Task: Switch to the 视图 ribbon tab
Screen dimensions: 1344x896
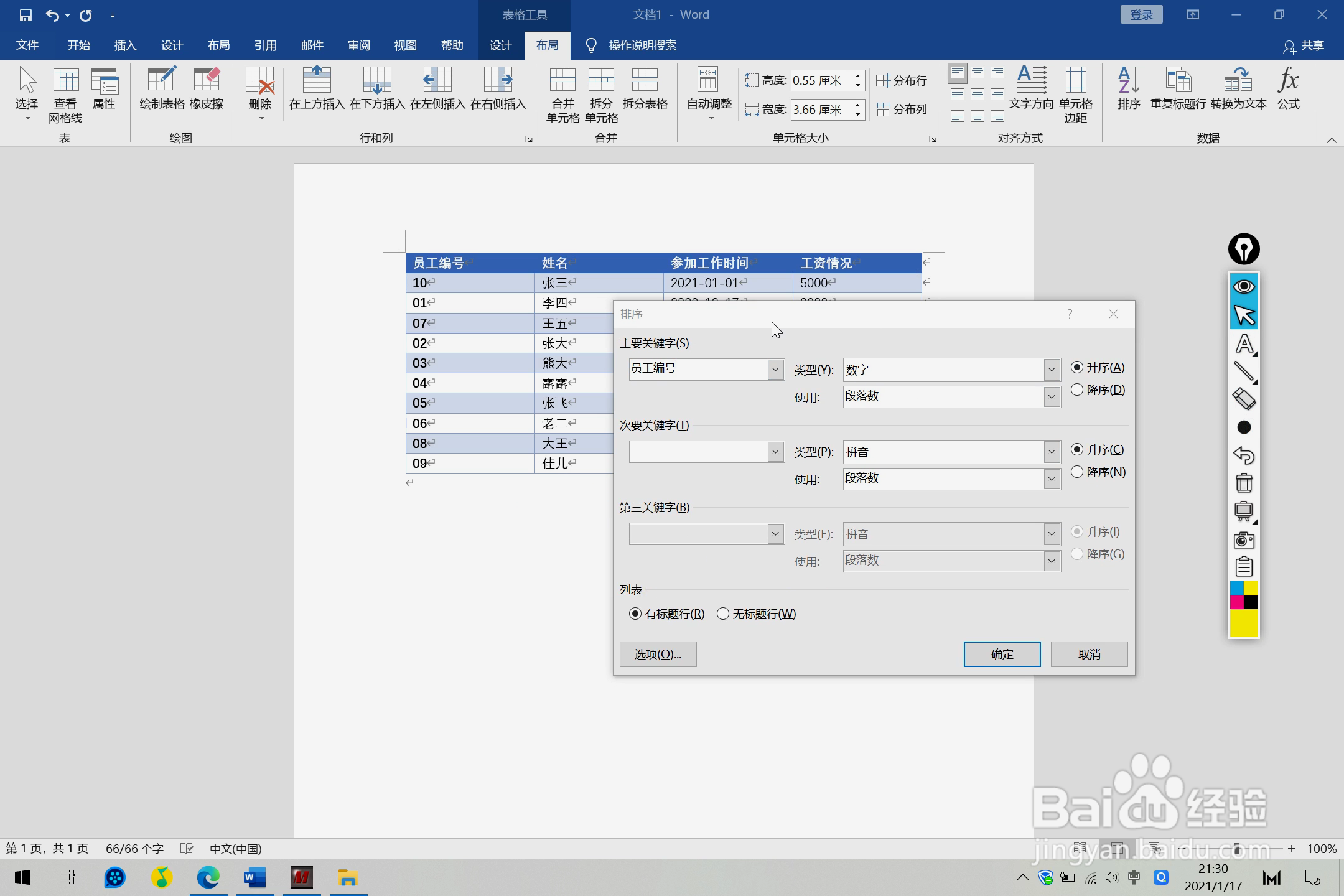Action: pyautogui.click(x=405, y=45)
